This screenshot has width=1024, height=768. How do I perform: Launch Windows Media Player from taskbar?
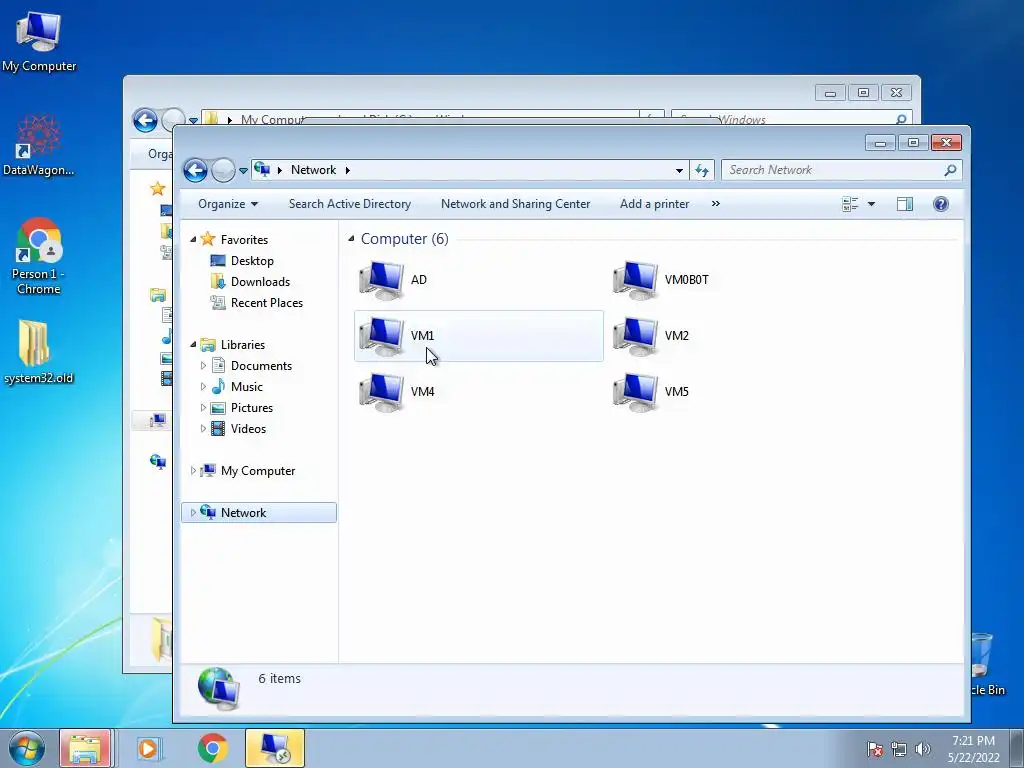pos(148,748)
